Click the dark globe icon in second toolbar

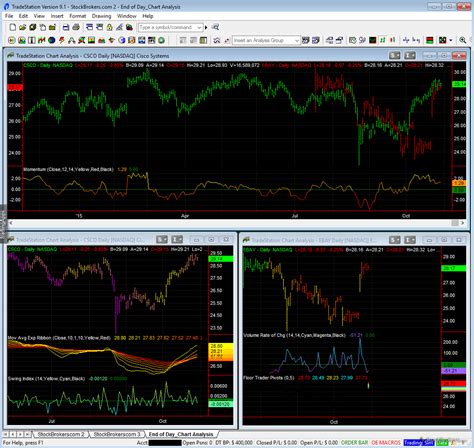(x=51, y=40)
